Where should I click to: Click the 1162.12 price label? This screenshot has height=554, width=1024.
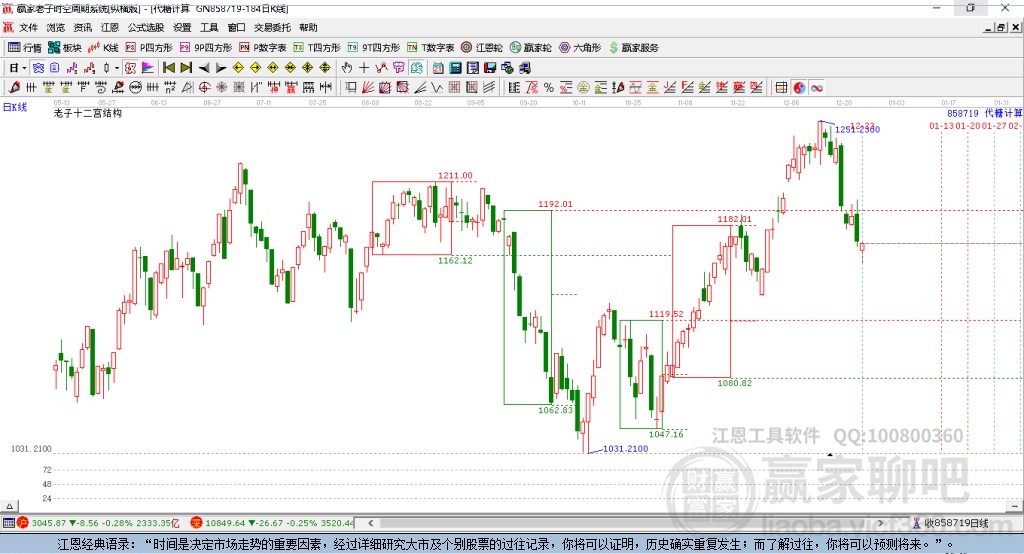[455, 261]
